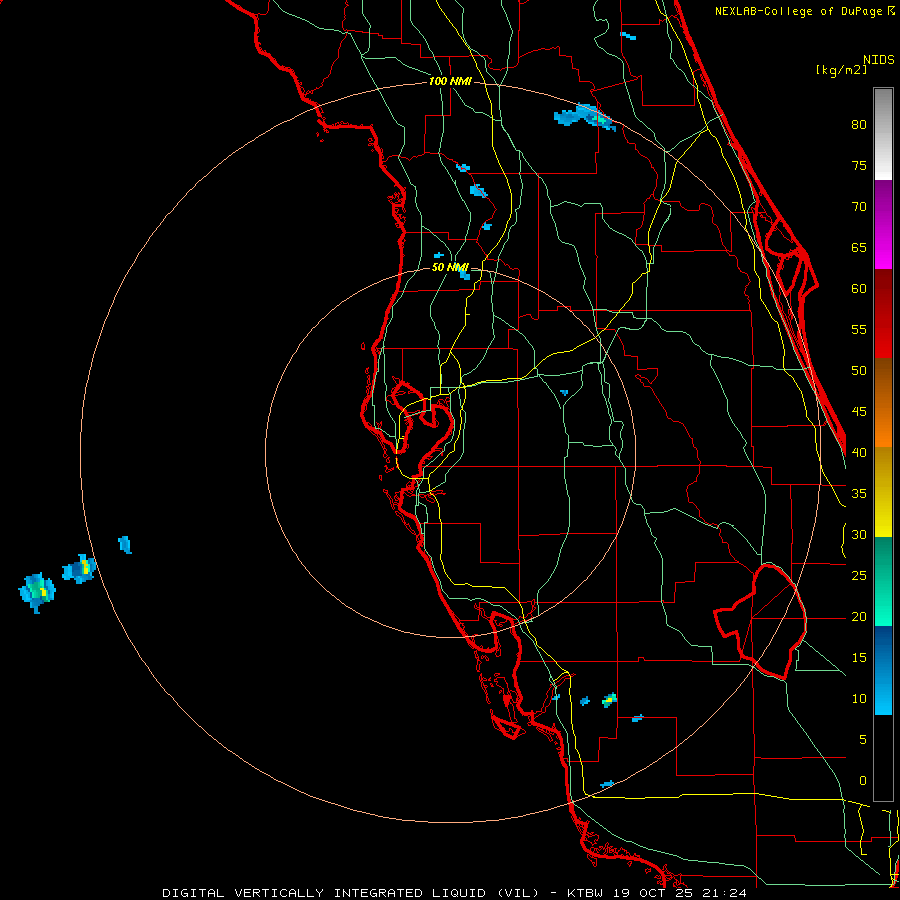The height and width of the screenshot is (900, 900).
Task: Click the 40 value on color scale
Action: point(859,452)
